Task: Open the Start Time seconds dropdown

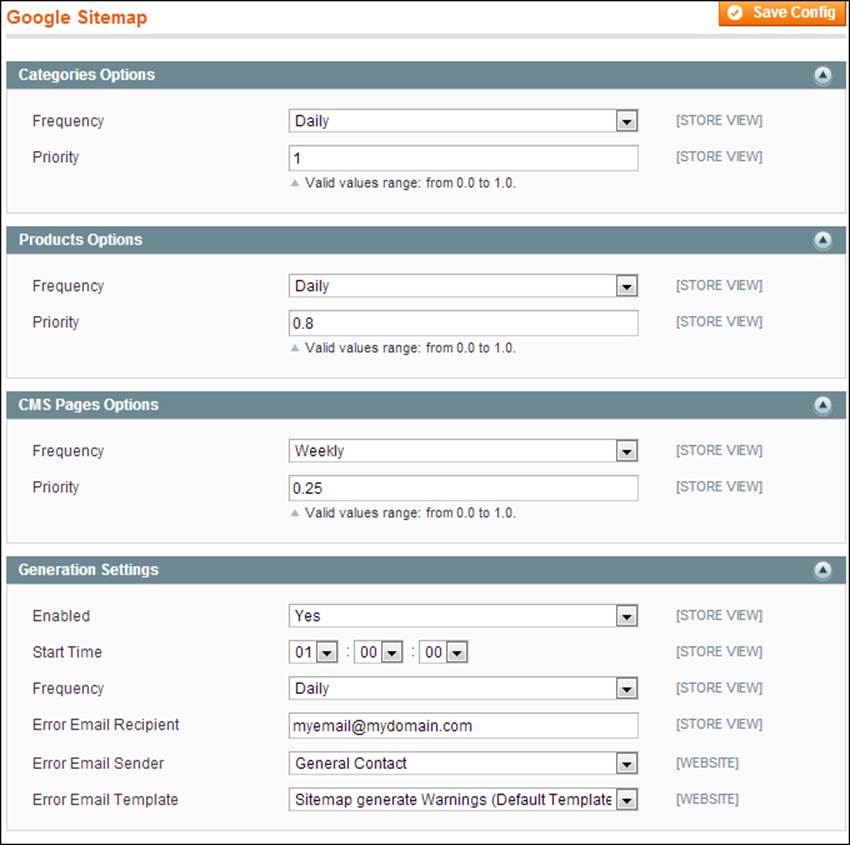Action: pyautogui.click(x=443, y=652)
